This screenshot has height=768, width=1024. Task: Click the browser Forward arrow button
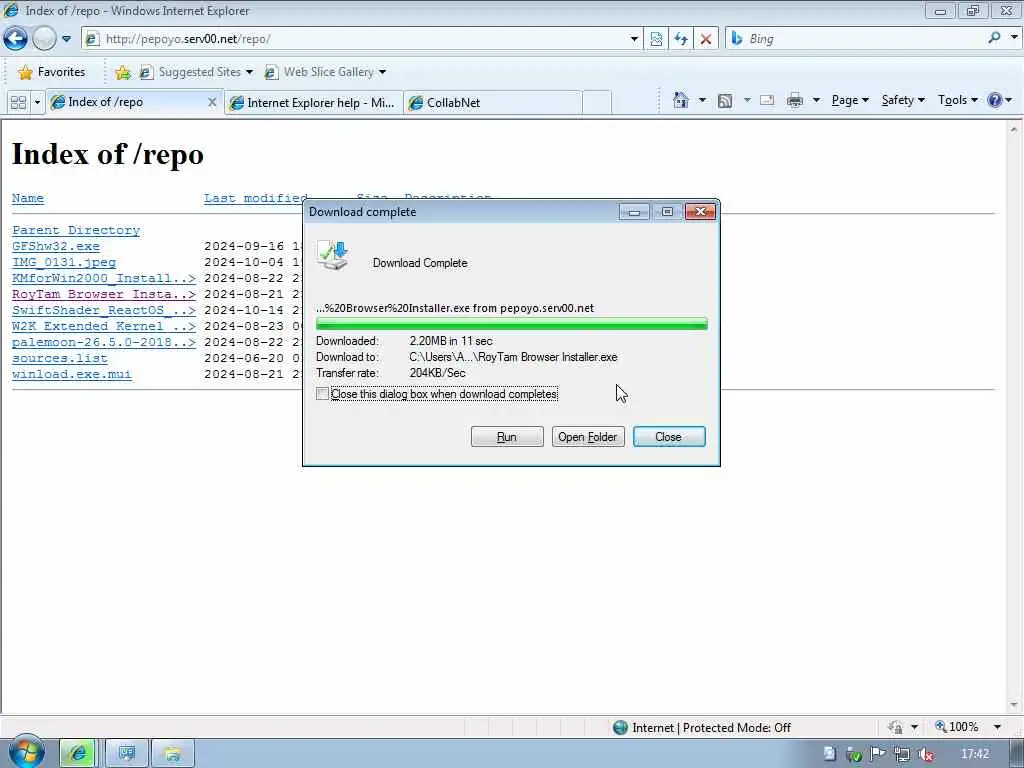[x=44, y=39]
